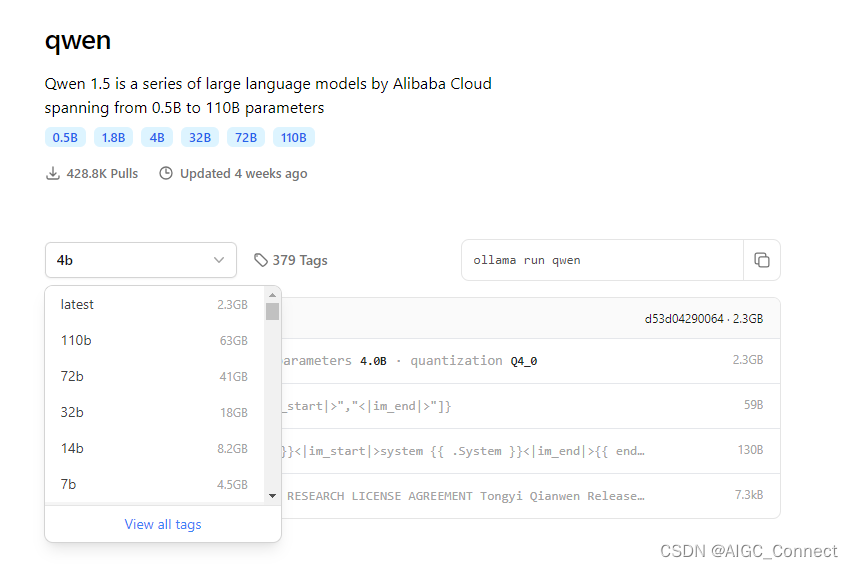
Task: Click the tag icon beside 379 Tags
Action: tap(261, 260)
